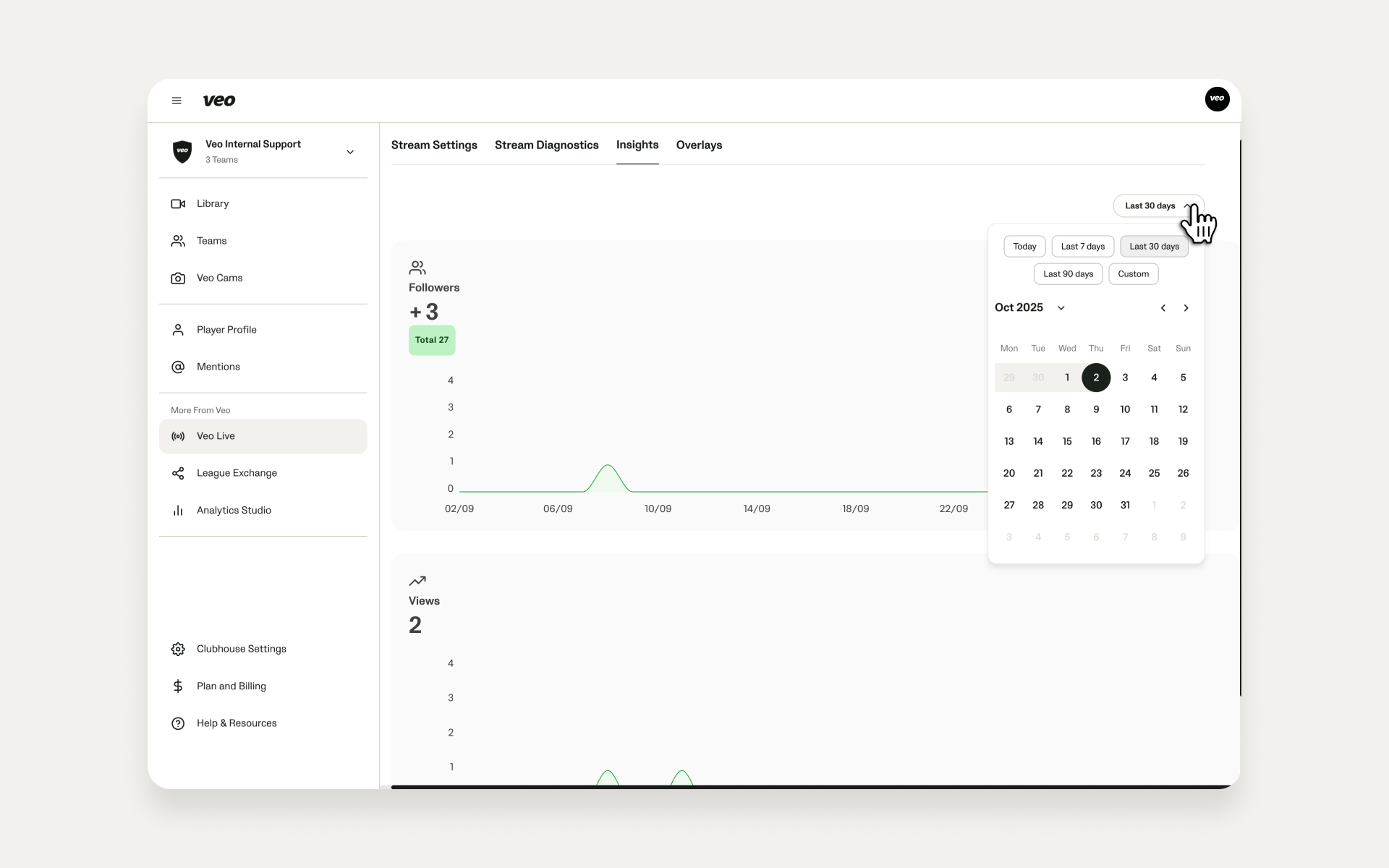This screenshot has width=1389, height=868.
Task: Click the Player Profile person icon
Action: tap(178, 330)
